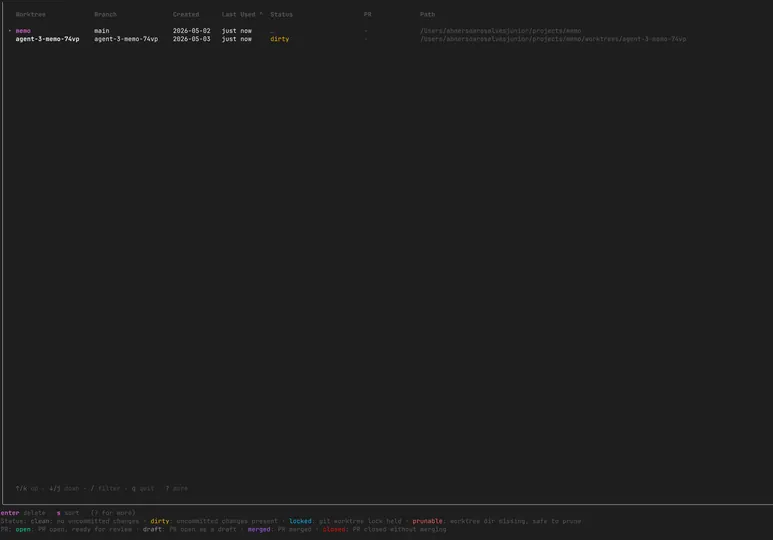
Task: Click the "(? for more)" hint
Action: pyautogui.click(x=113, y=513)
